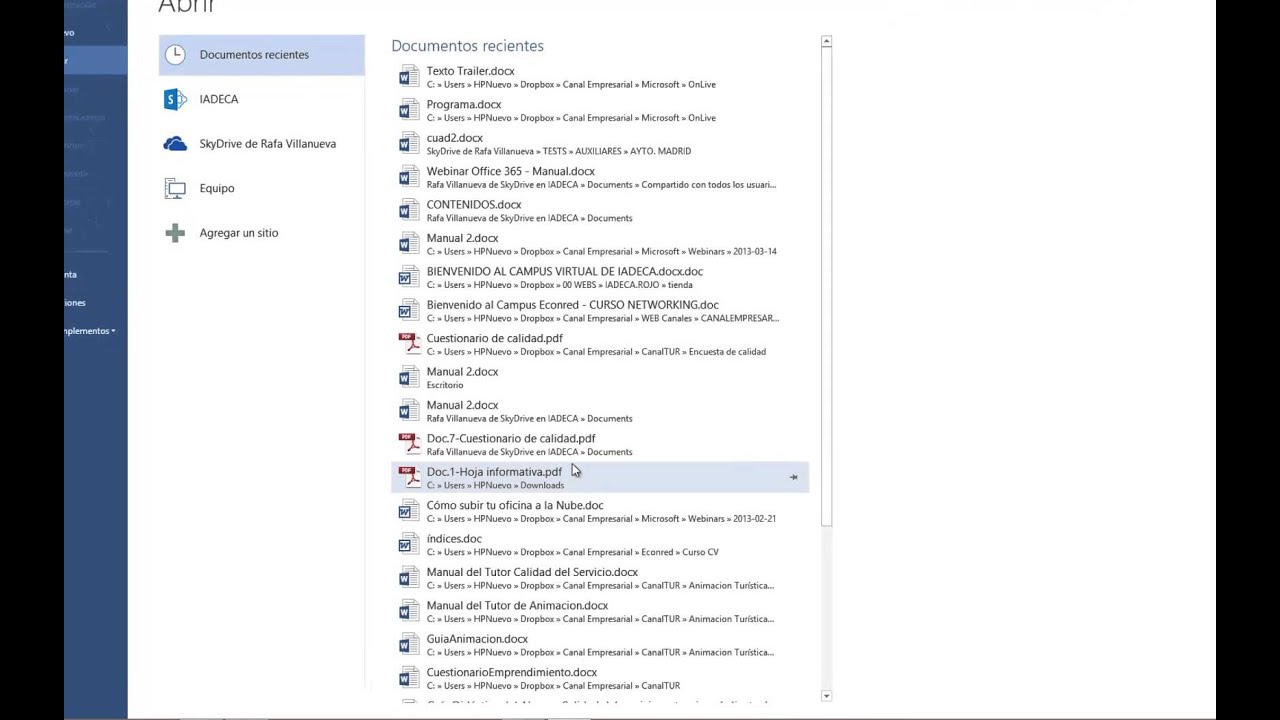Open the IADECA SharePoint location icon

click(x=175, y=99)
